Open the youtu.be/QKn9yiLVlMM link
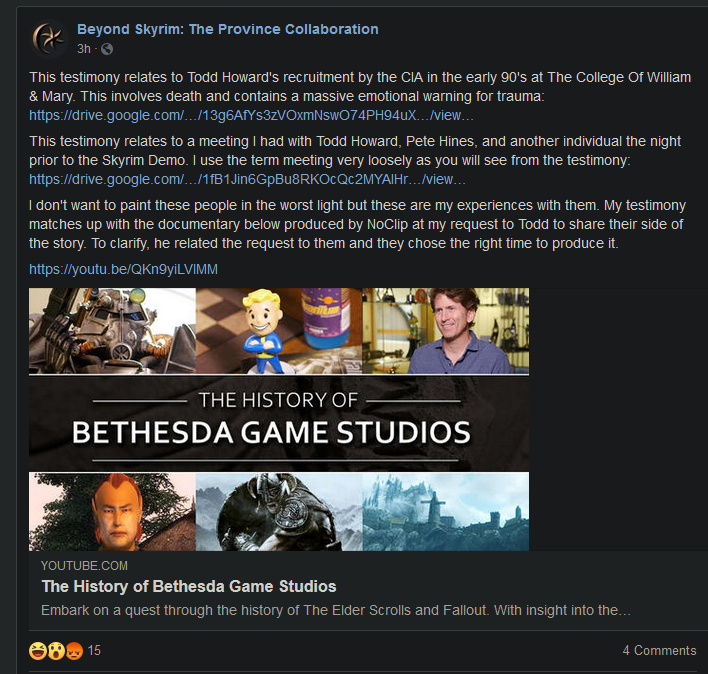The width and height of the screenshot is (708, 674). click(123, 270)
